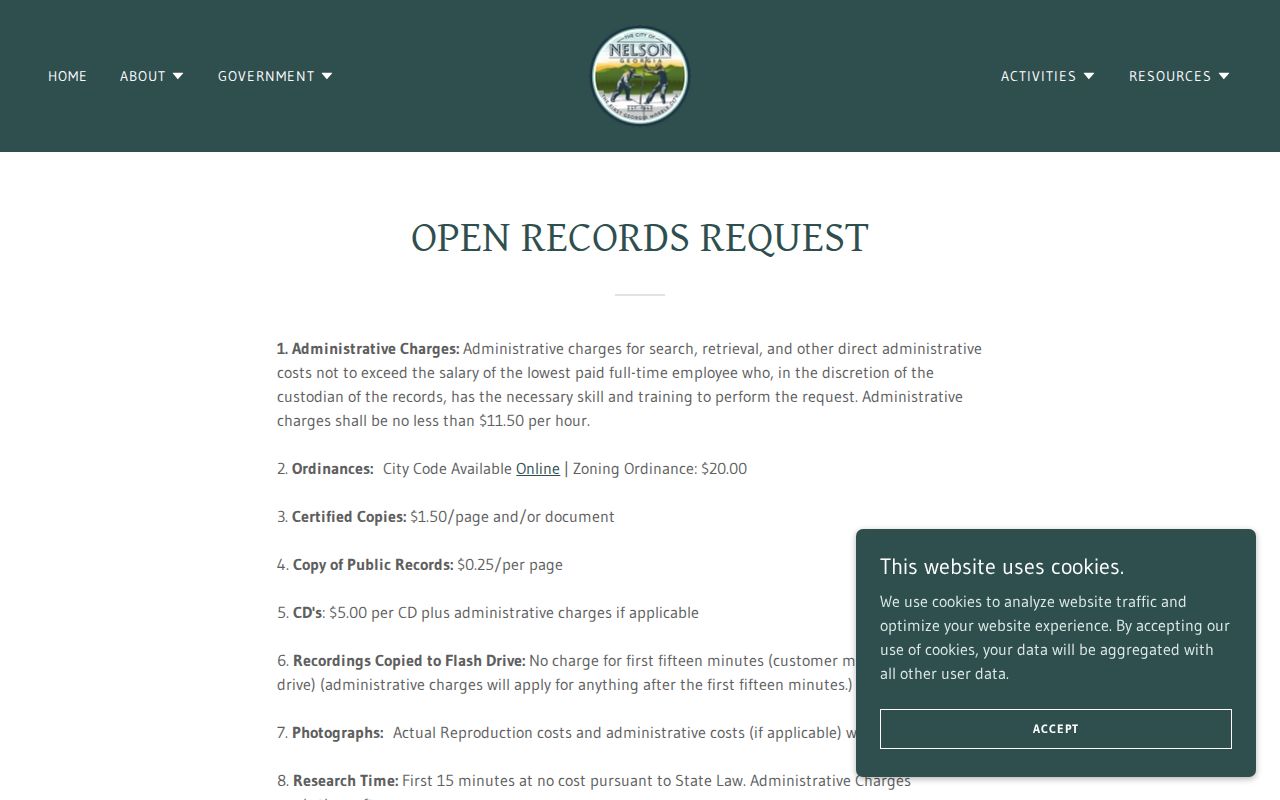The width and height of the screenshot is (1280, 800).
Task: Select the Research Time label
Action: [x=346, y=781]
